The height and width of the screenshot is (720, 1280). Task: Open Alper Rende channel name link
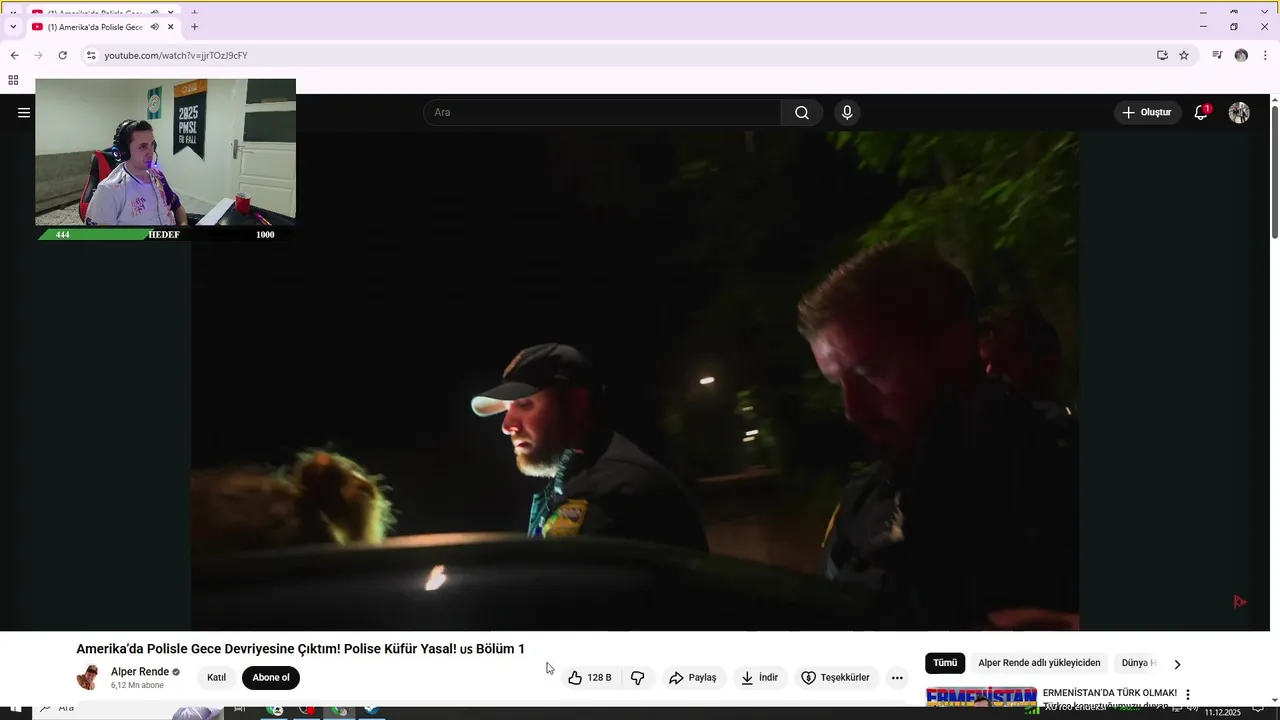point(140,672)
